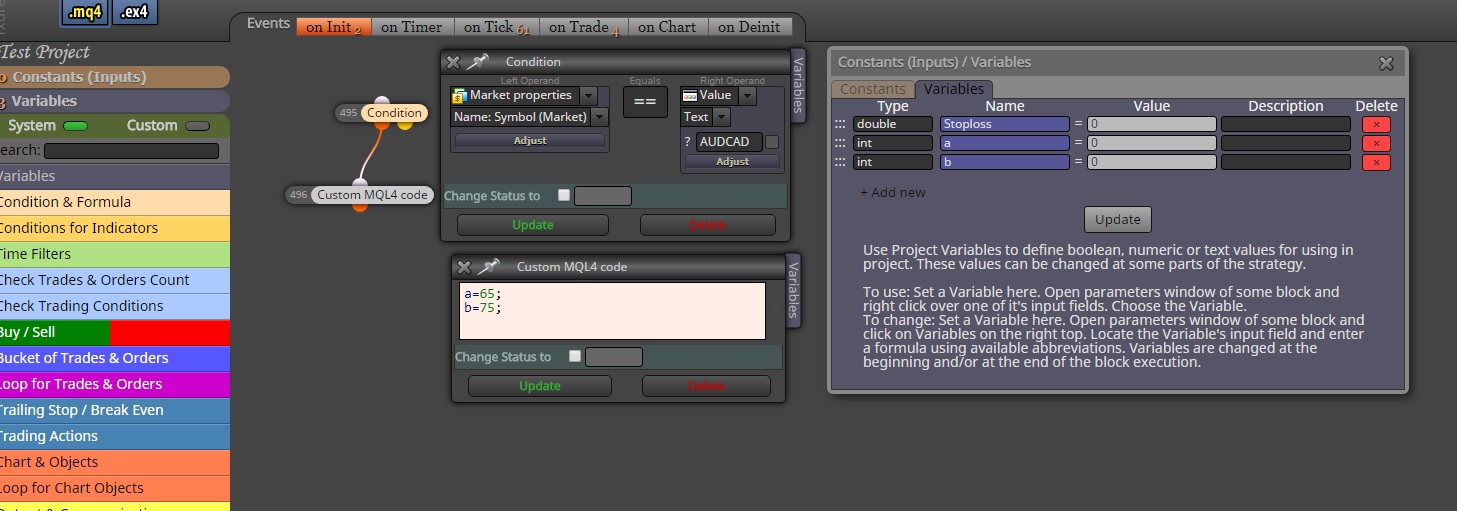
Task: Open Variables side tab of Condition window
Action: point(798,85)
